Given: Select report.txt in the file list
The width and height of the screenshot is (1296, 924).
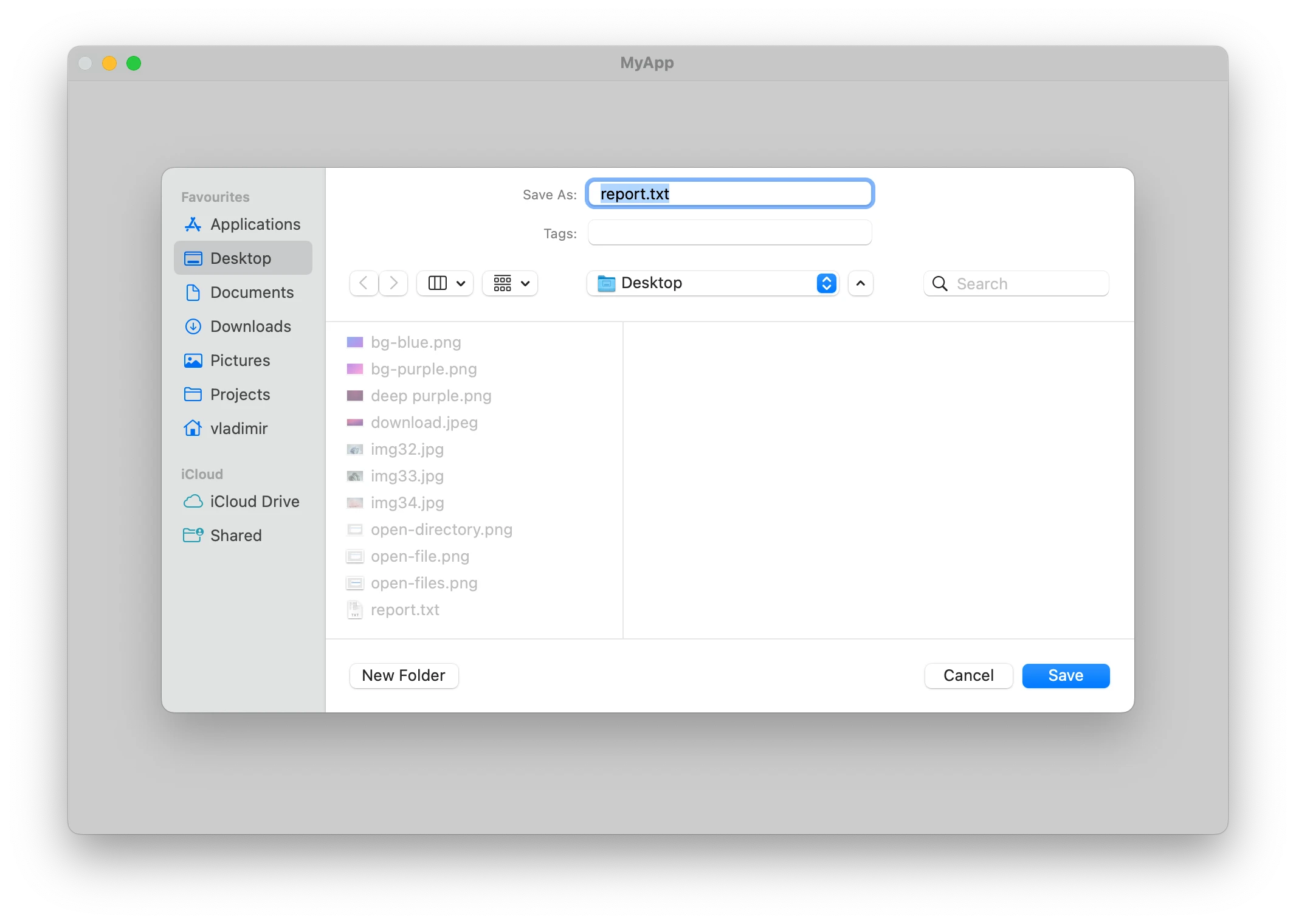Looking at the screenshot, I should [405, 610].
